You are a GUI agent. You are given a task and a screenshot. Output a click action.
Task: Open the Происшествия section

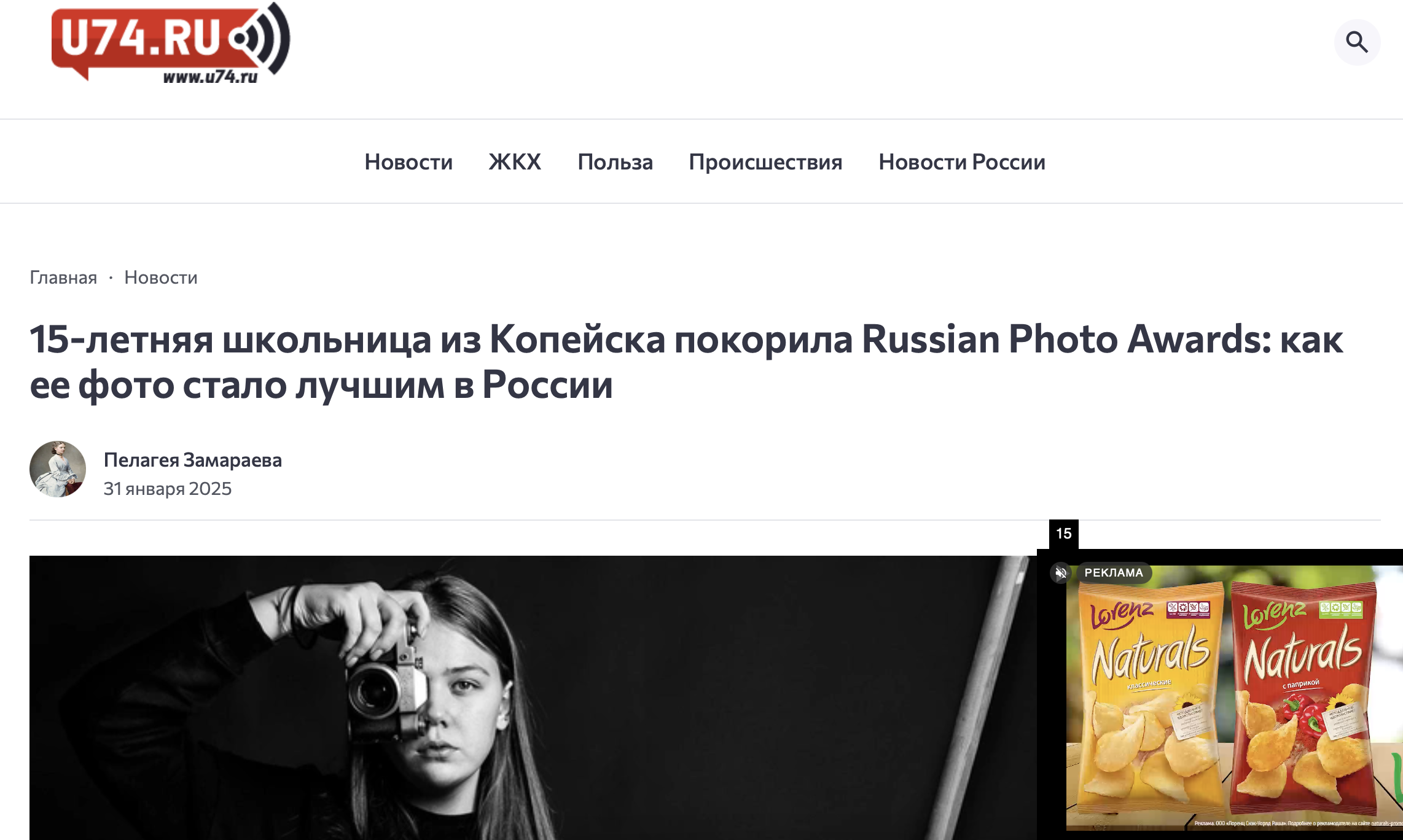[x=765, y=161]
